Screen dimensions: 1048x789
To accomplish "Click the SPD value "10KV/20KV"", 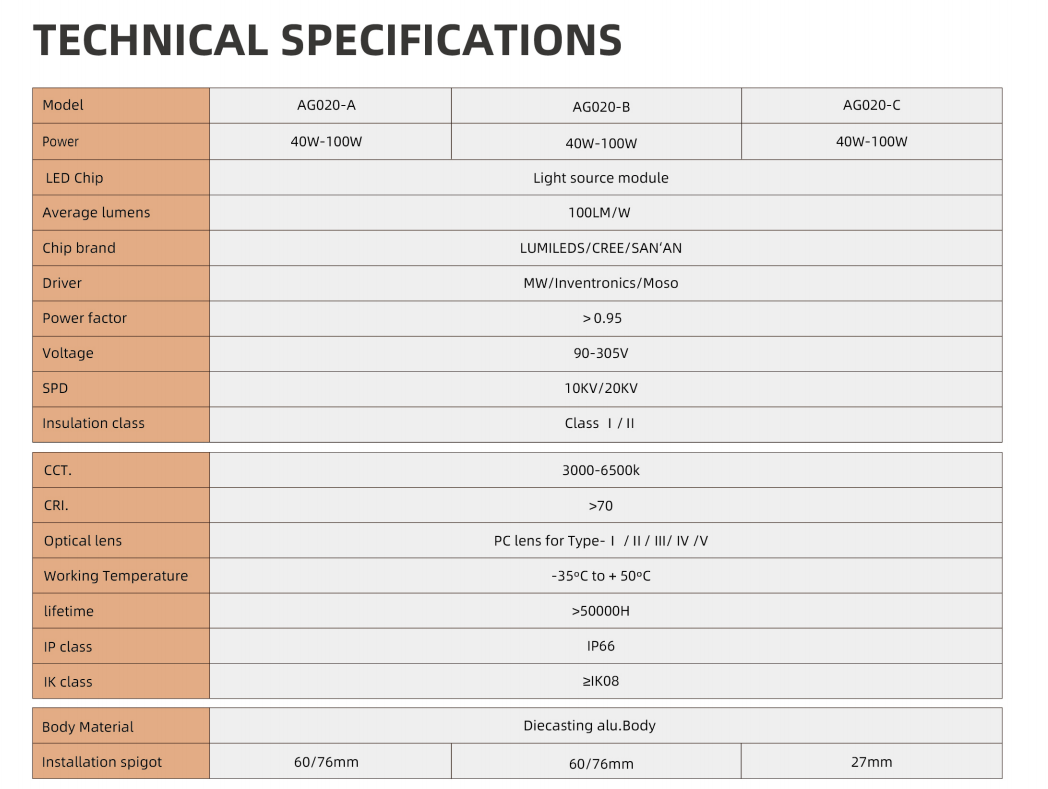I will tap(601, 388).
